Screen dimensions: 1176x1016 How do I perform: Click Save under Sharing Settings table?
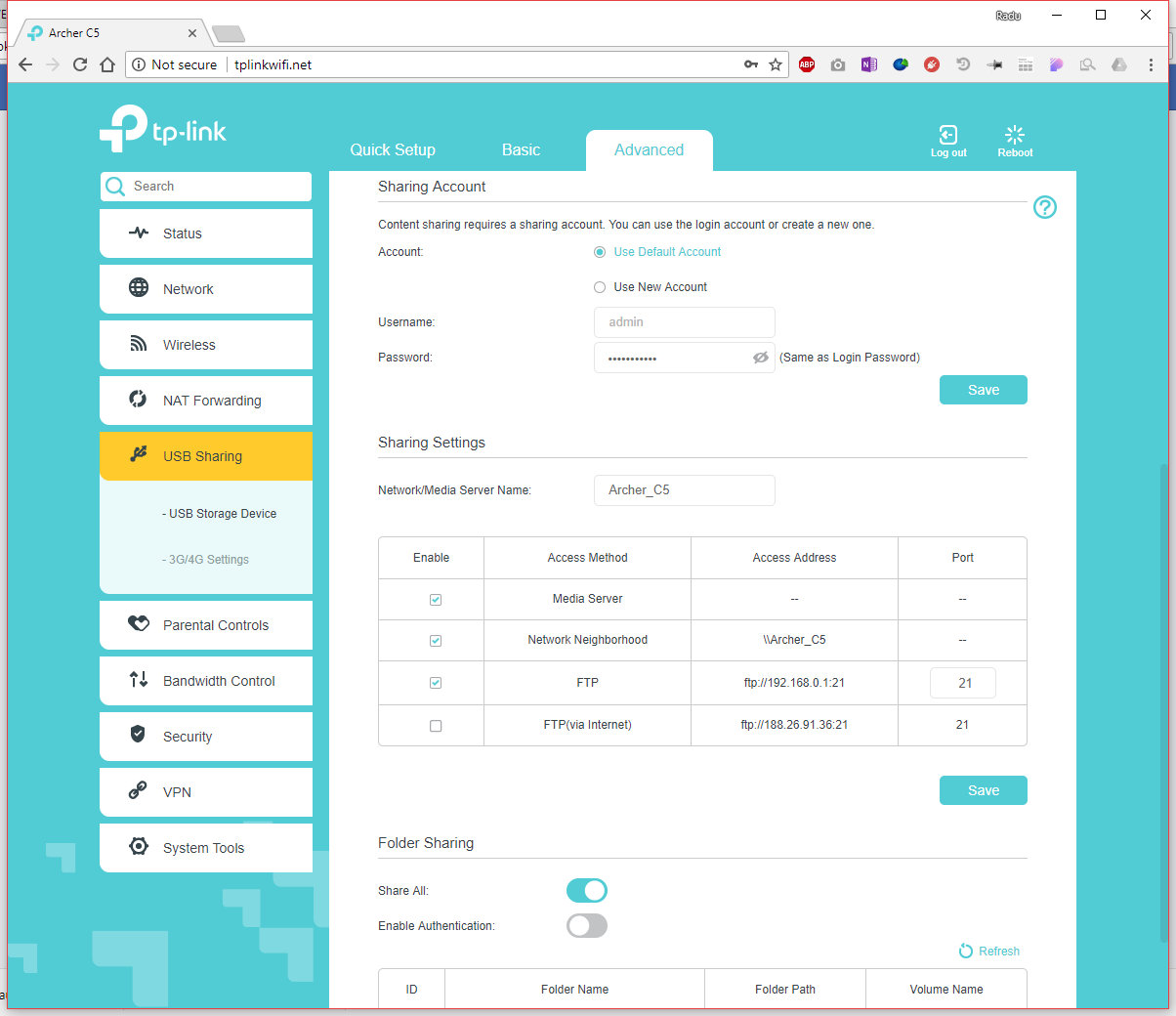coord(983,790)
